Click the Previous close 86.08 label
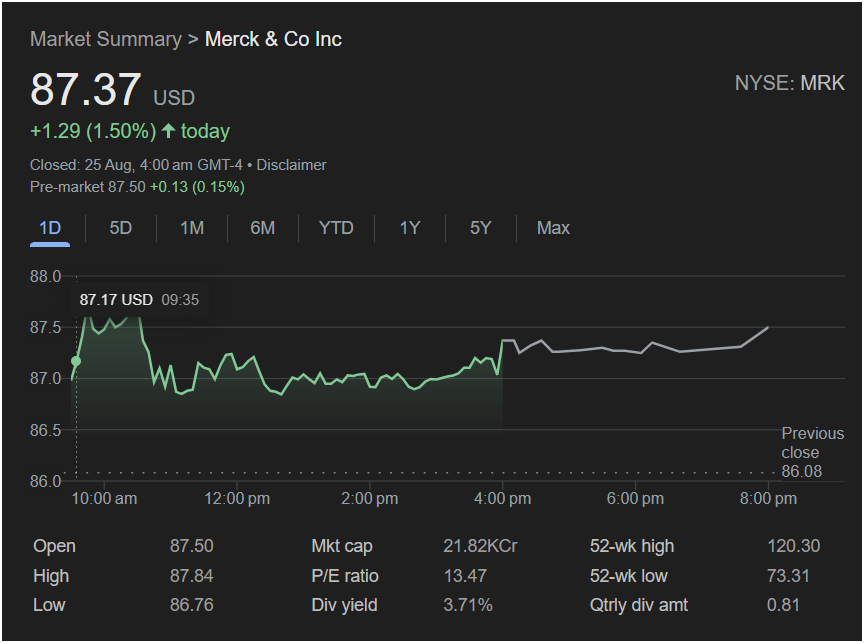The height and width of the screenshot is (643, 864). point(811,452)
